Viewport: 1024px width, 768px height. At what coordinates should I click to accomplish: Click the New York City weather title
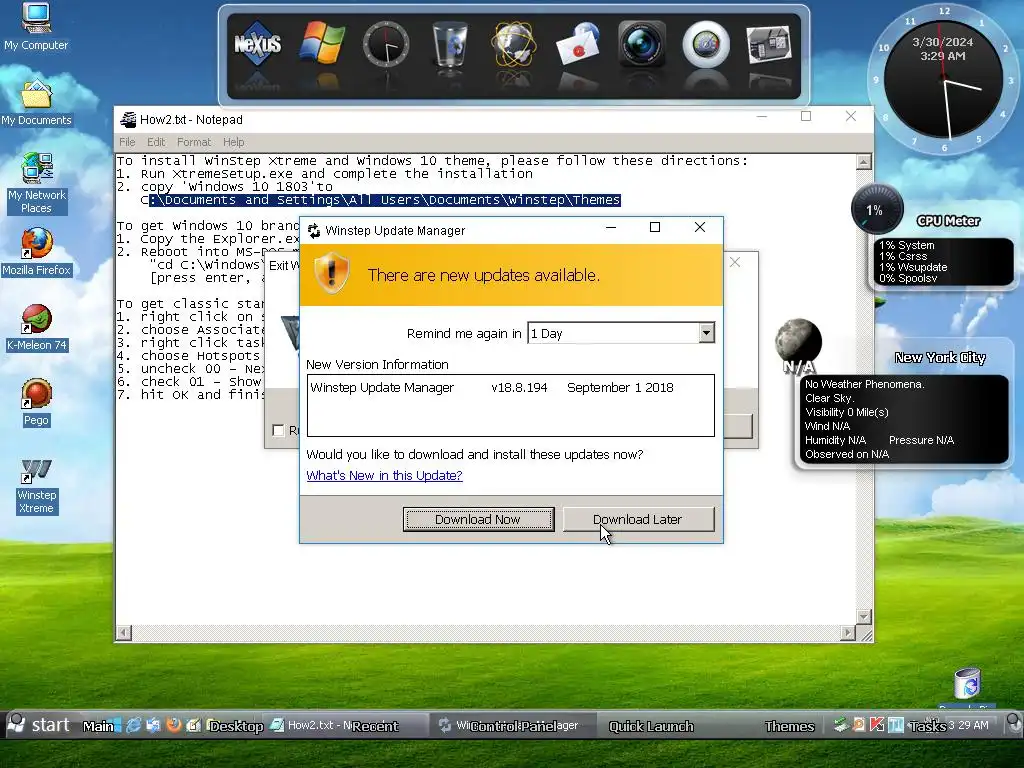click(940, 357)
